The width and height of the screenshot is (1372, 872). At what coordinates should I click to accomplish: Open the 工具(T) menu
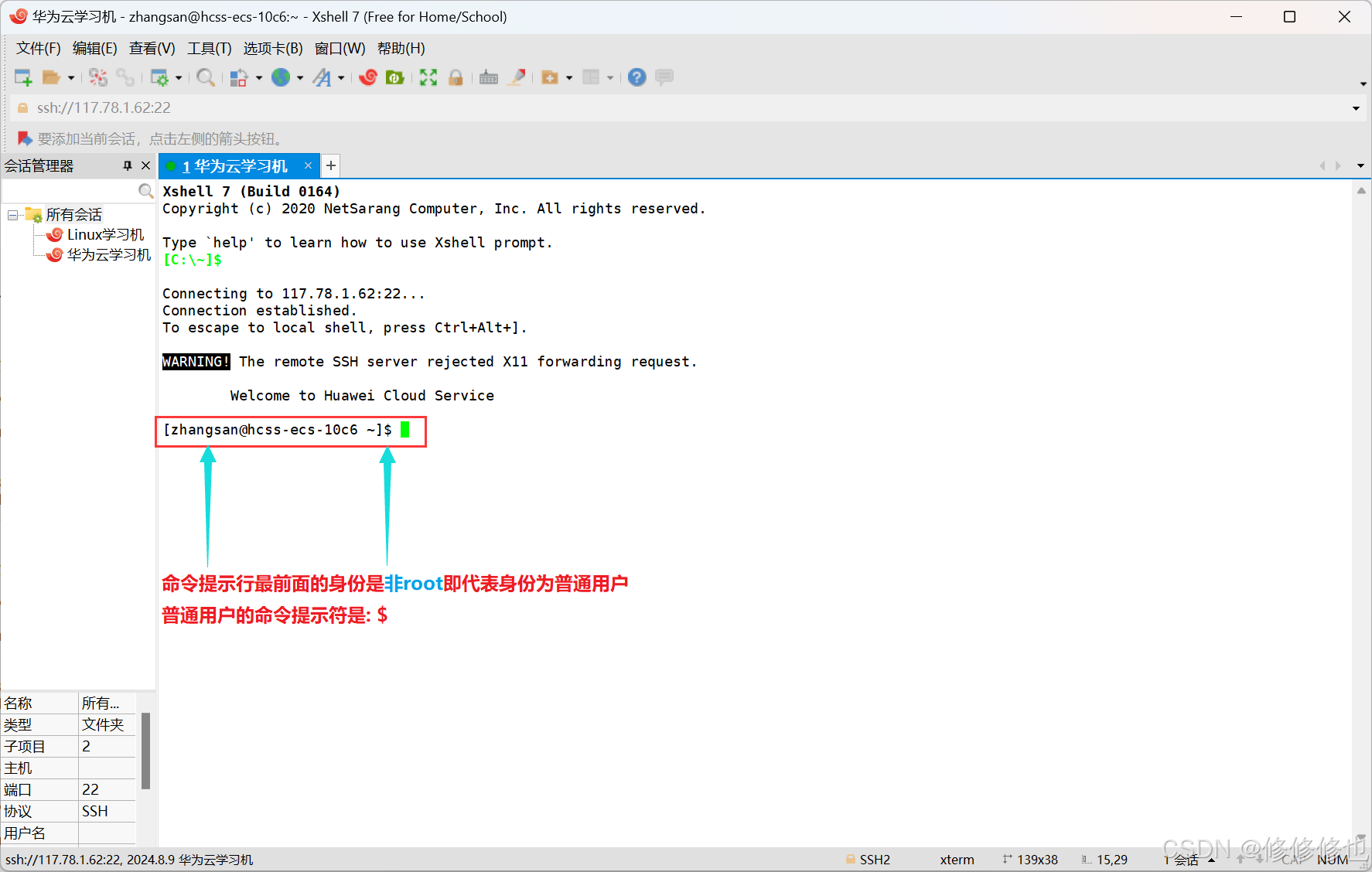[210, 49]
